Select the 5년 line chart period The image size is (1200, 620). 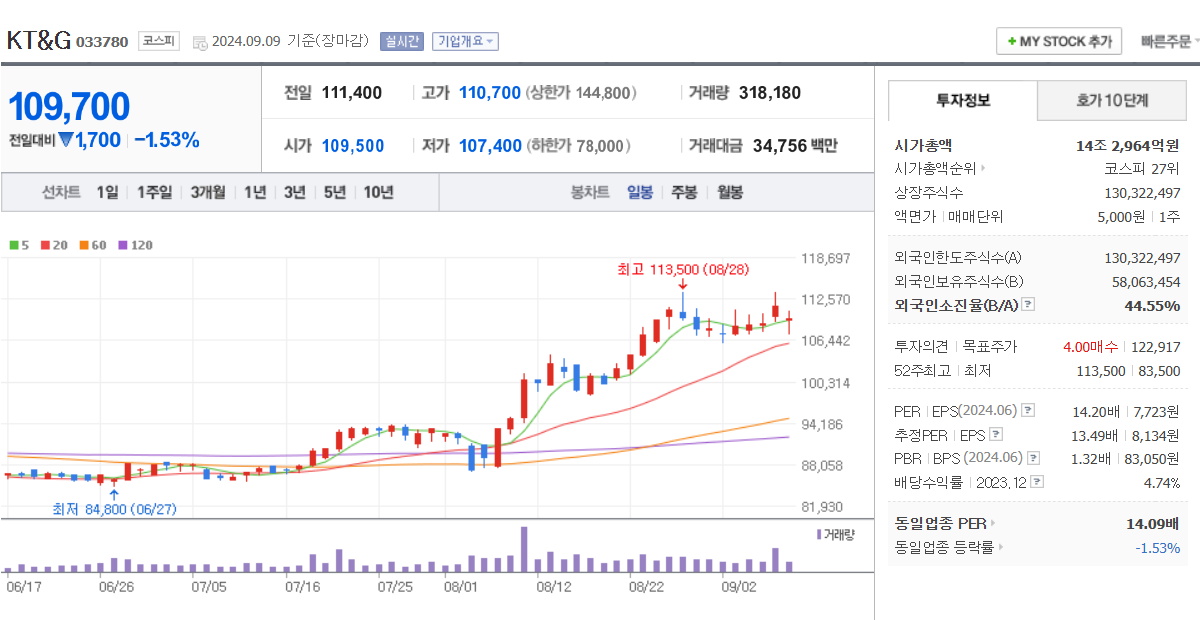[335, 192]
